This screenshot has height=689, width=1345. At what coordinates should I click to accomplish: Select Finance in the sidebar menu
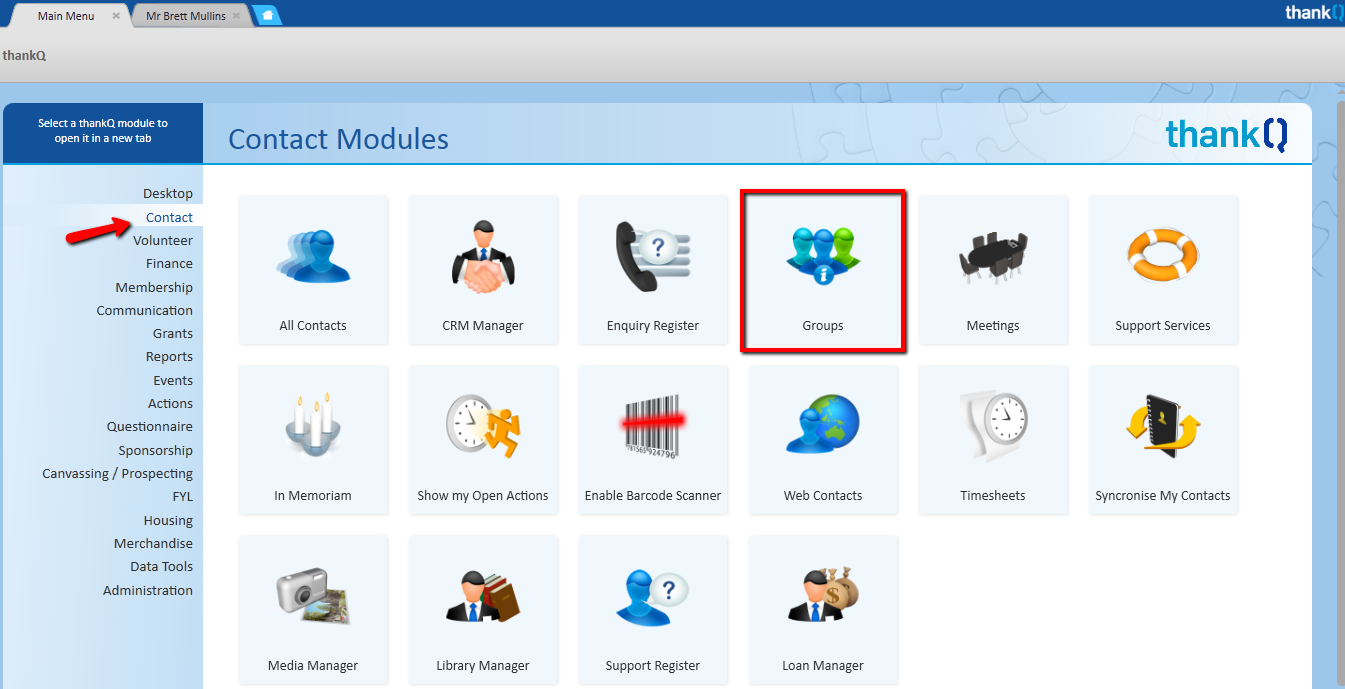pos(169,264)
